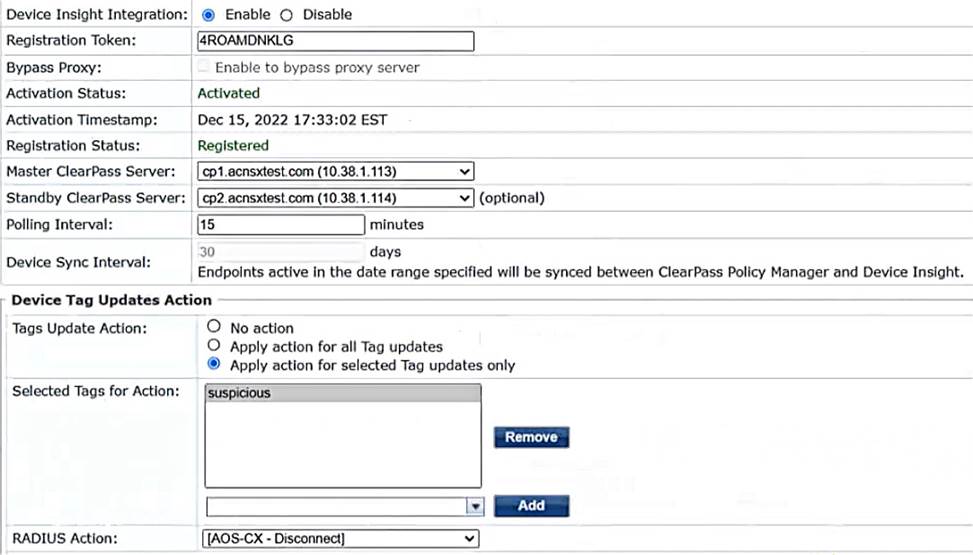
Task: Click the RADIUS Action chevron arrow
Action: click(x=469, y=538)
